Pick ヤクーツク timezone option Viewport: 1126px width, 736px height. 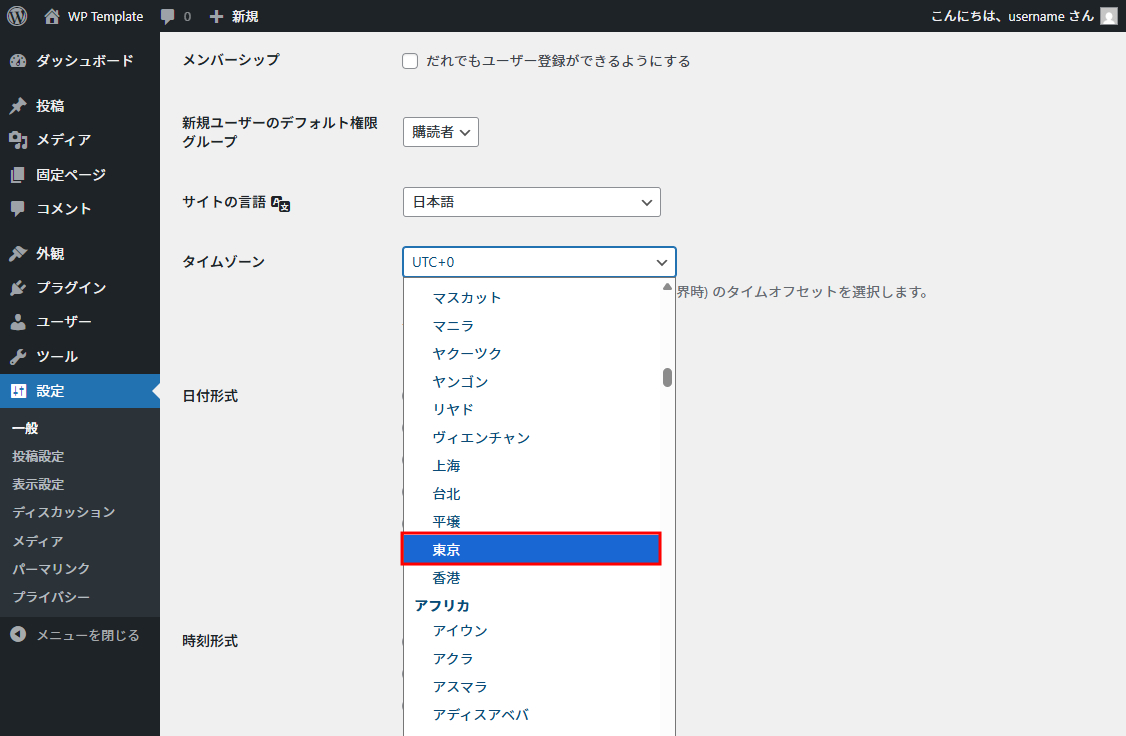531,353
